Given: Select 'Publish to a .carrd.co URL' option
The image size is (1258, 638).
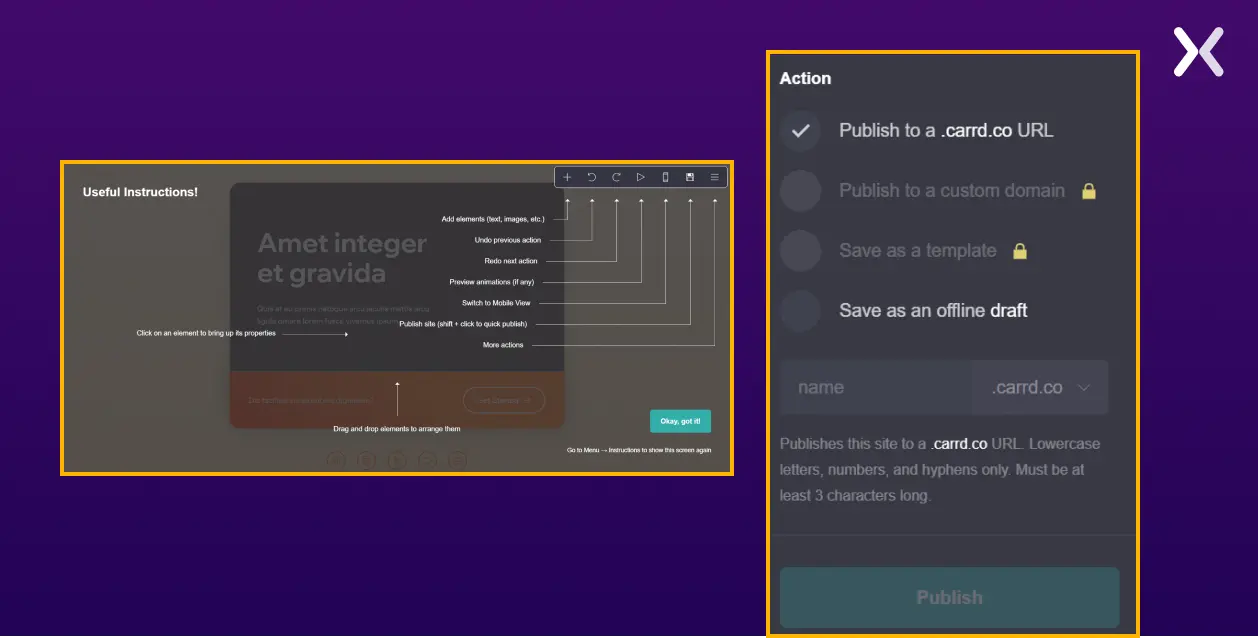Looking at the screenshot, I should (800, 131).
